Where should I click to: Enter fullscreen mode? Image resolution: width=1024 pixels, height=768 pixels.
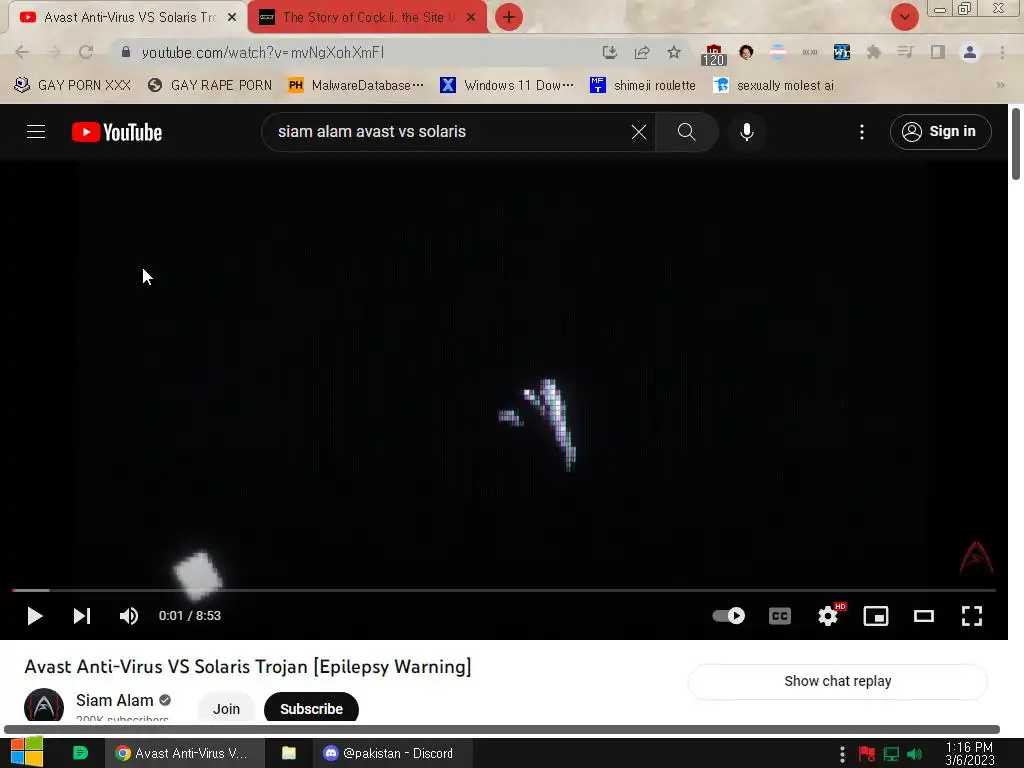pos(972,616)
